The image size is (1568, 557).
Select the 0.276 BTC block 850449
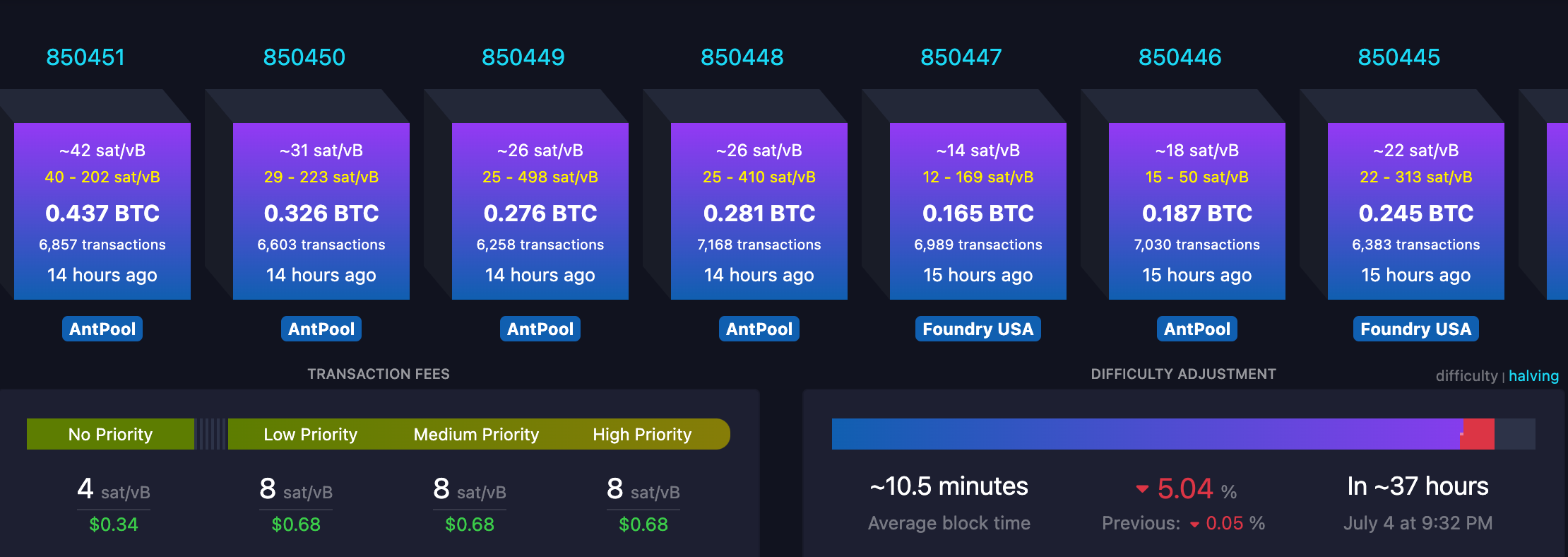(540, 211)
